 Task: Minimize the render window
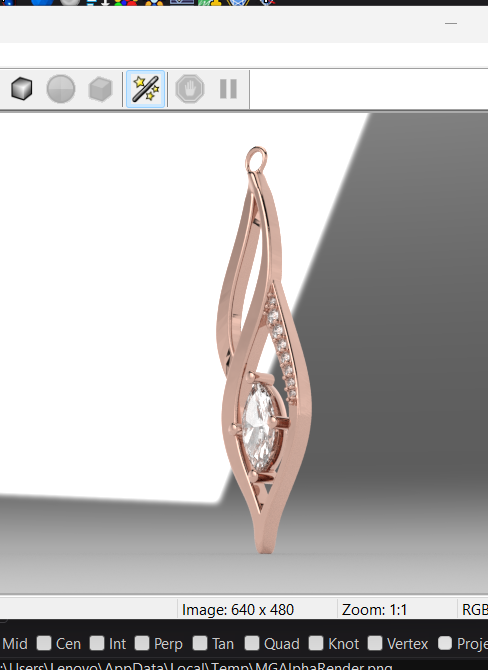click(451, 24)
